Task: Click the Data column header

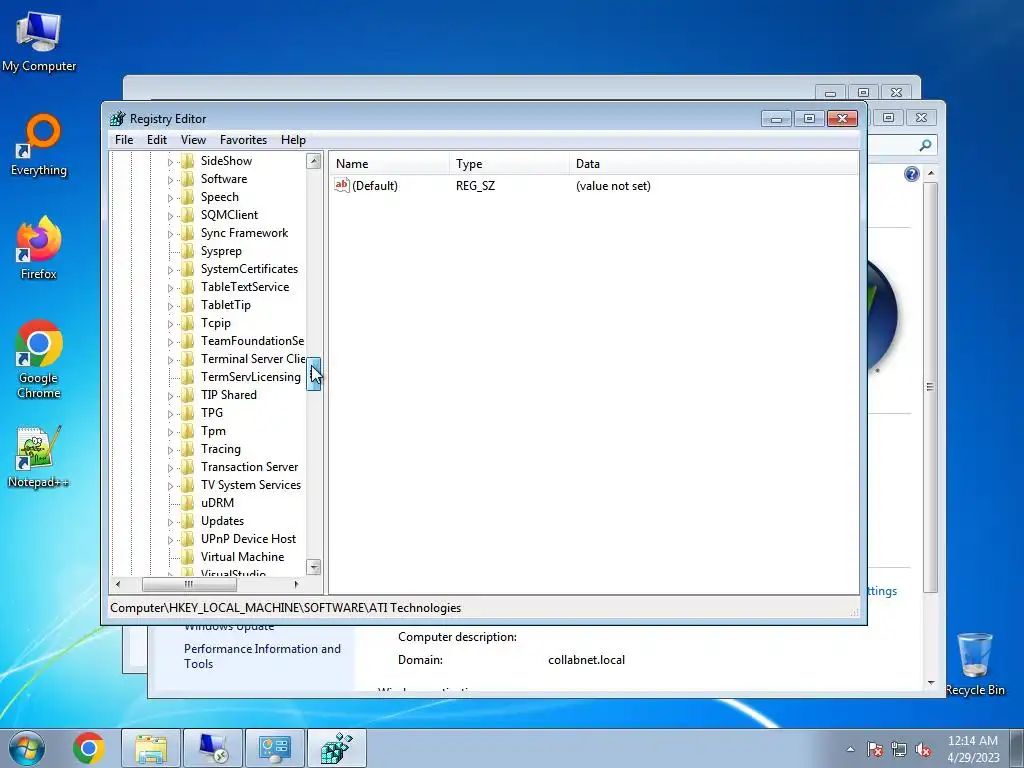Action: pyautogui.click(x=714, y=164)
